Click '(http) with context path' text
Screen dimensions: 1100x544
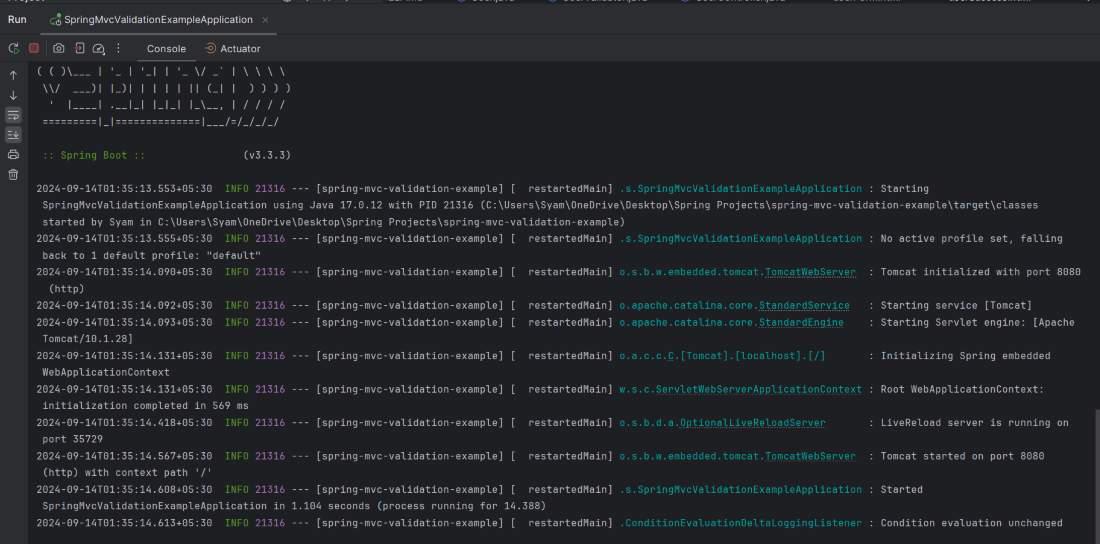click(127, 473)
